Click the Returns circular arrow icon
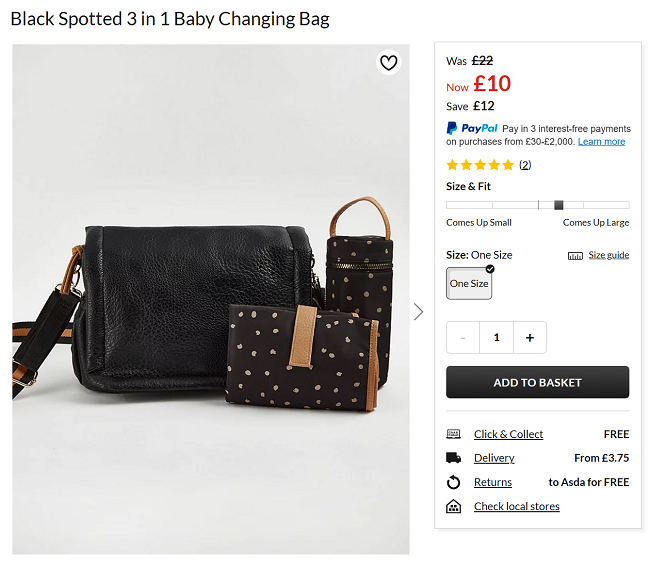The width and height of the screenshot is (650, 572). coord(454,482)
